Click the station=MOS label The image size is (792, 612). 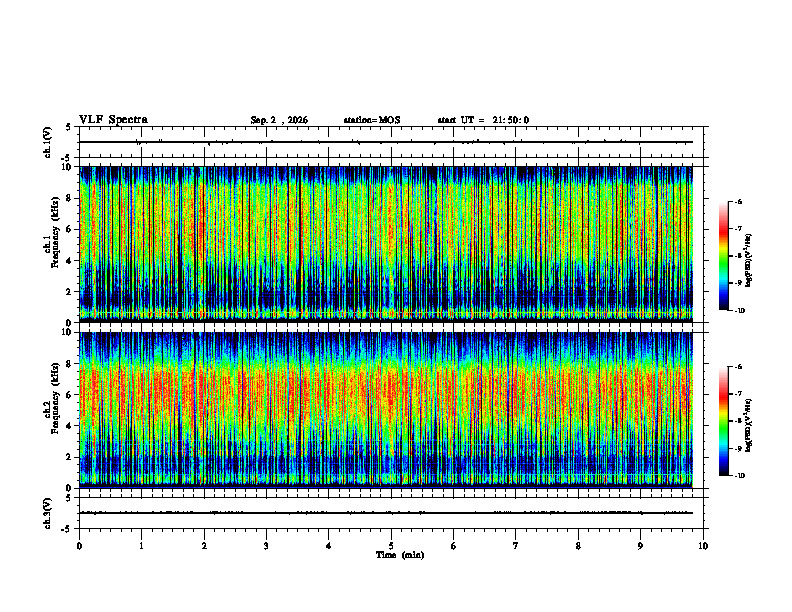372,120
